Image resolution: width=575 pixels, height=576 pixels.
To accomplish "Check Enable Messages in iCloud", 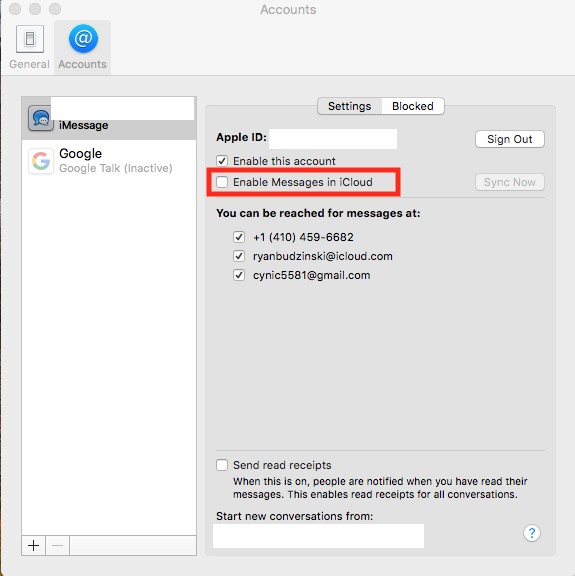I will click(x=222, y=182).
